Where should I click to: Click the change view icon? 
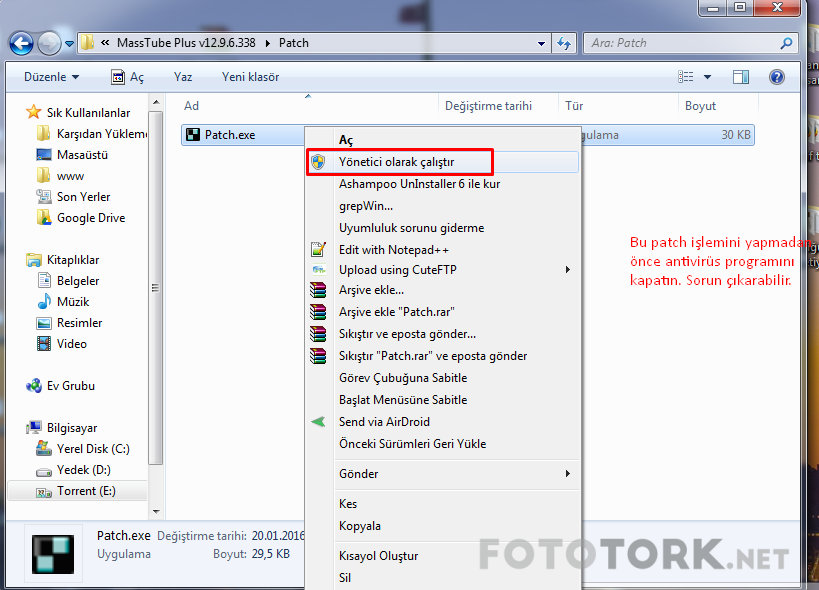[x=686, y=77]
